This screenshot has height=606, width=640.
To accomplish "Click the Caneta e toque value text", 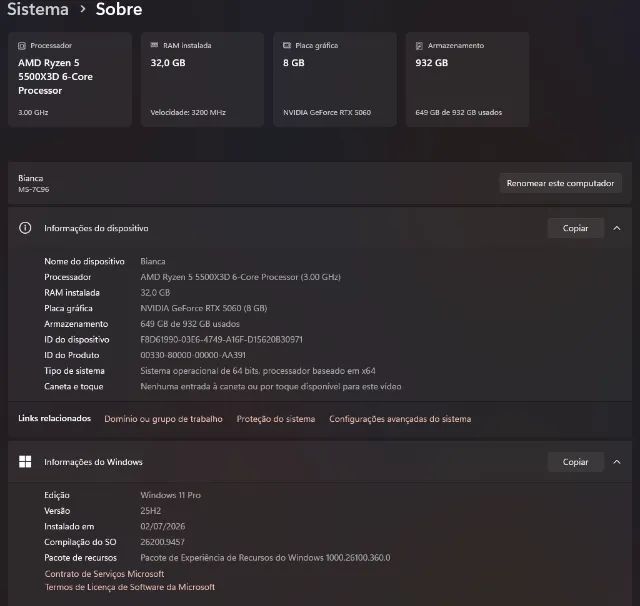I will (271, 386).
